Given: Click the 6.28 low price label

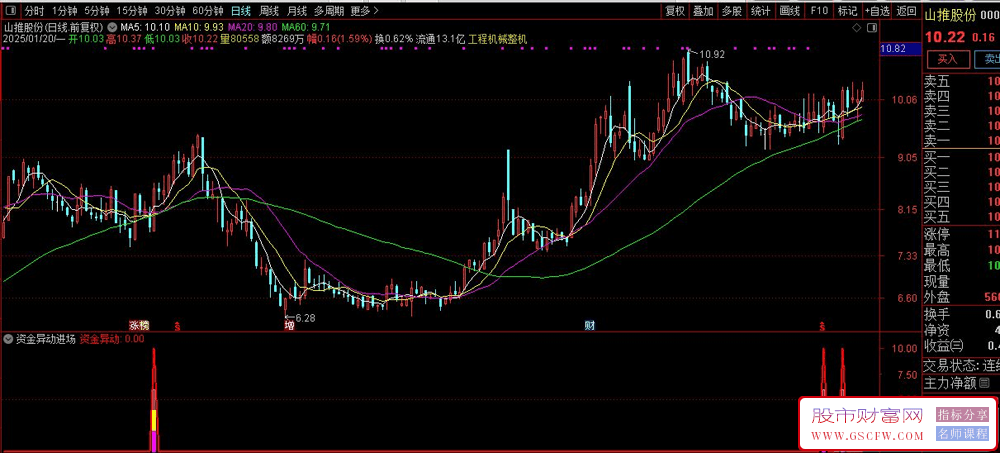Looking at the screenshot, I should pos(305,317).
